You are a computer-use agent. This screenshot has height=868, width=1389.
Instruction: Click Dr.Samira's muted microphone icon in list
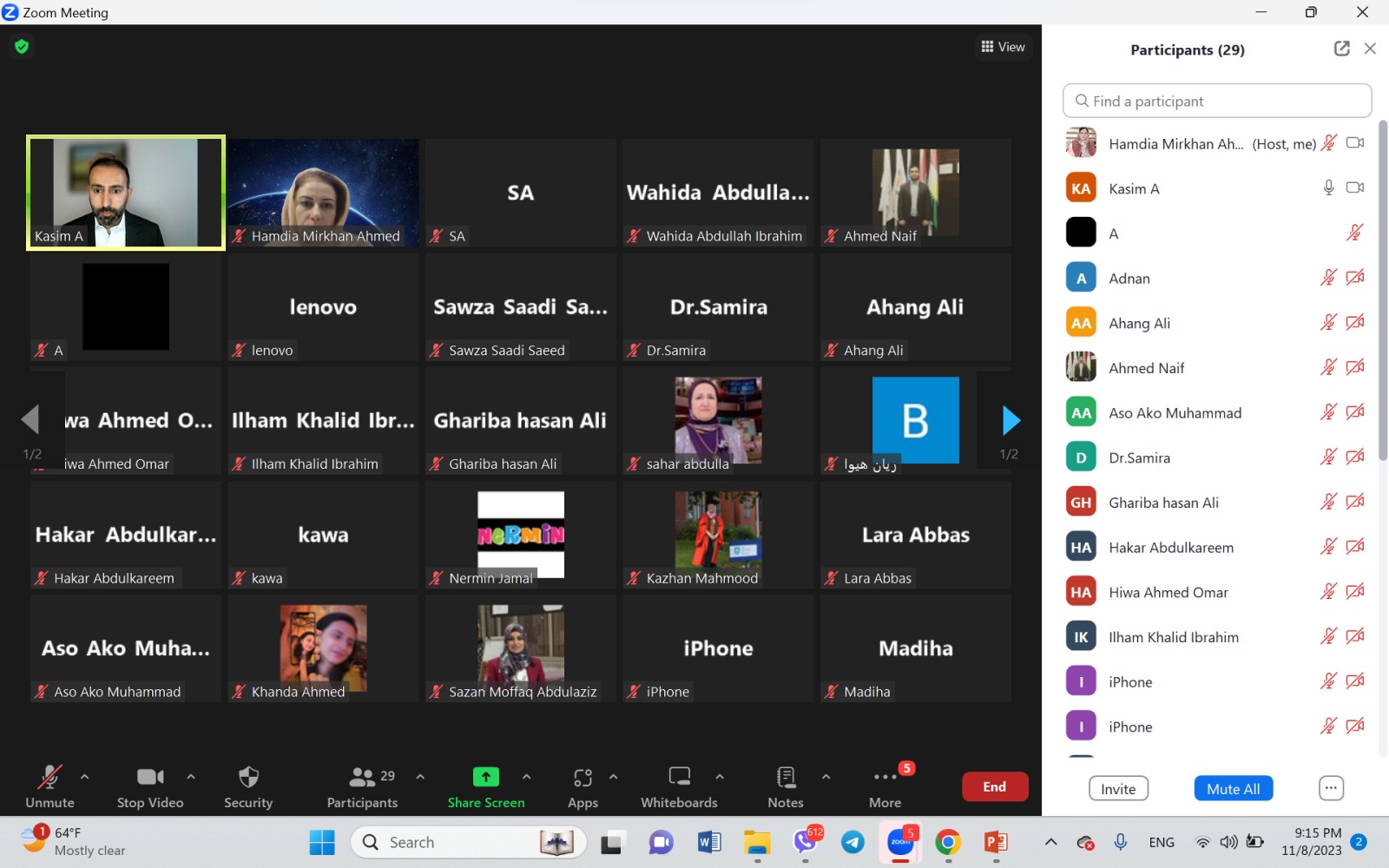pos(1328,457)
